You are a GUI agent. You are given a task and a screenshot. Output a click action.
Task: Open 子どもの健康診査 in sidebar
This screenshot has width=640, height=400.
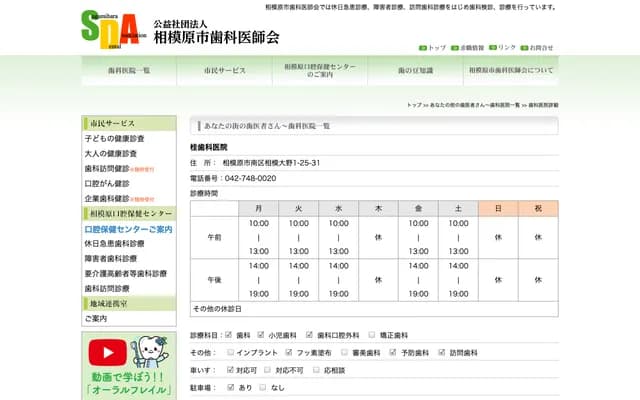(114, 139)
